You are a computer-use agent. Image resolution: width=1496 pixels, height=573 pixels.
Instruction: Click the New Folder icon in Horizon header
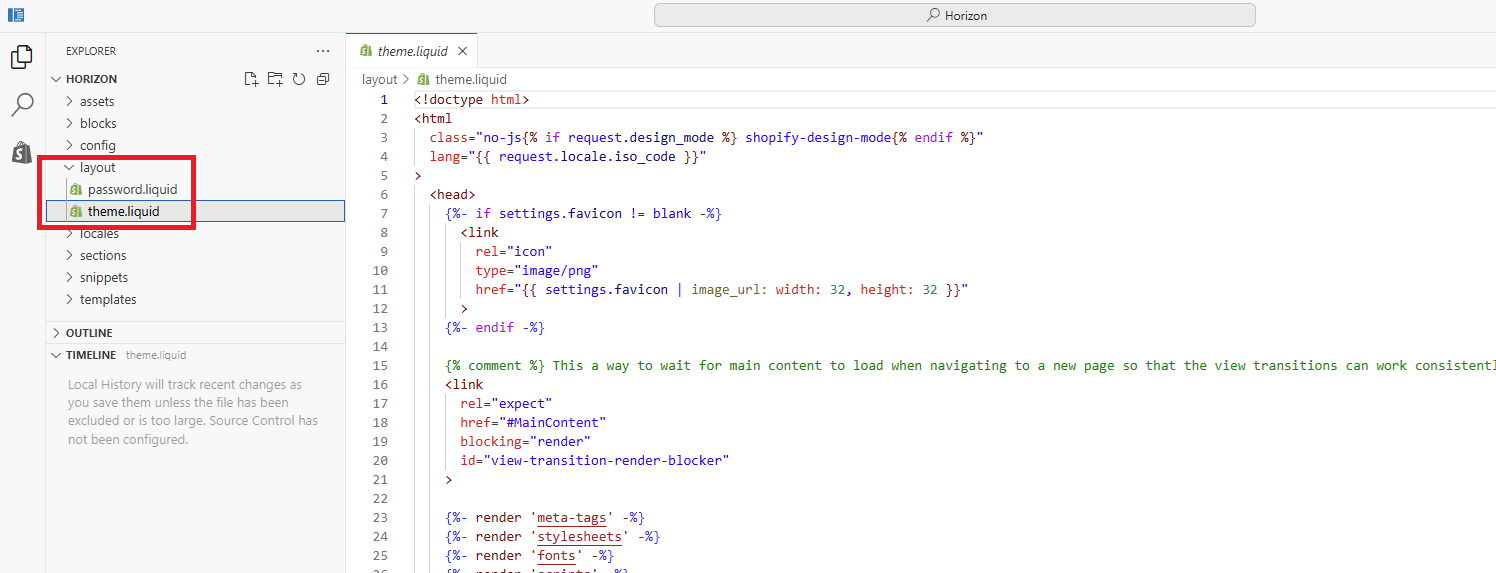(x=275, y=79)
